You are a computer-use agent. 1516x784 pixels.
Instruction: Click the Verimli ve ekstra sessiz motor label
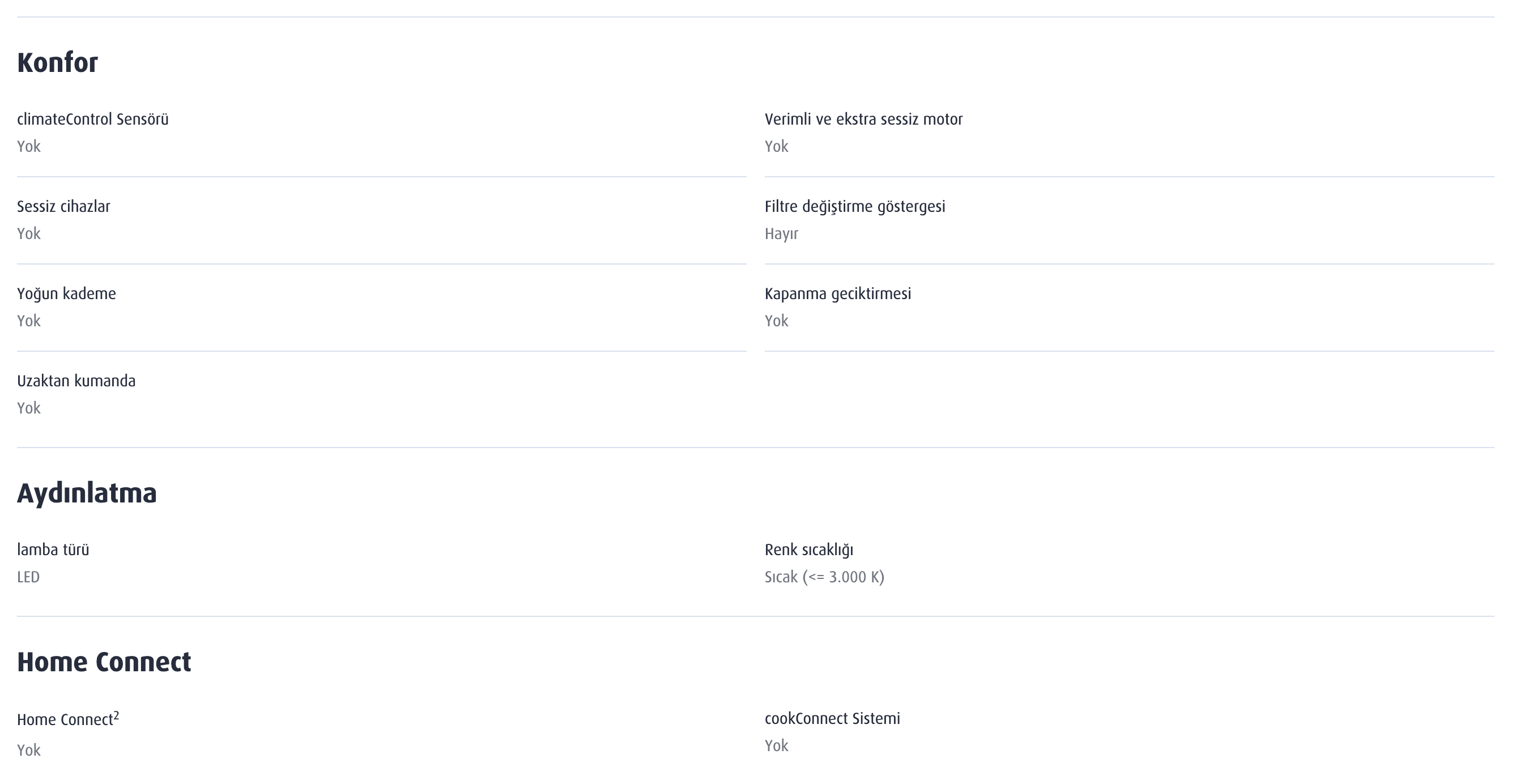point(863,120)
